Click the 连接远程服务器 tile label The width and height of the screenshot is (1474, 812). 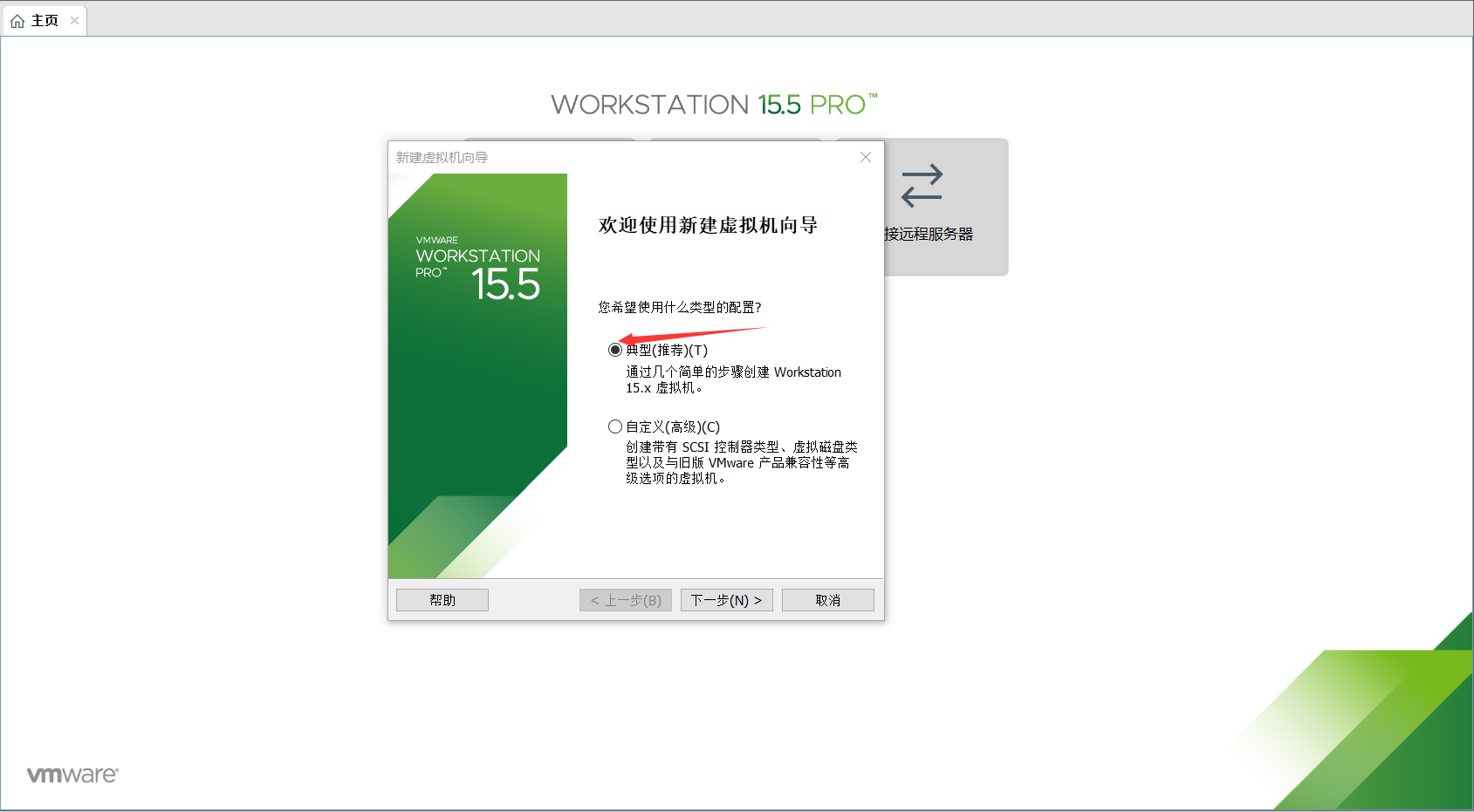(929, 234)
